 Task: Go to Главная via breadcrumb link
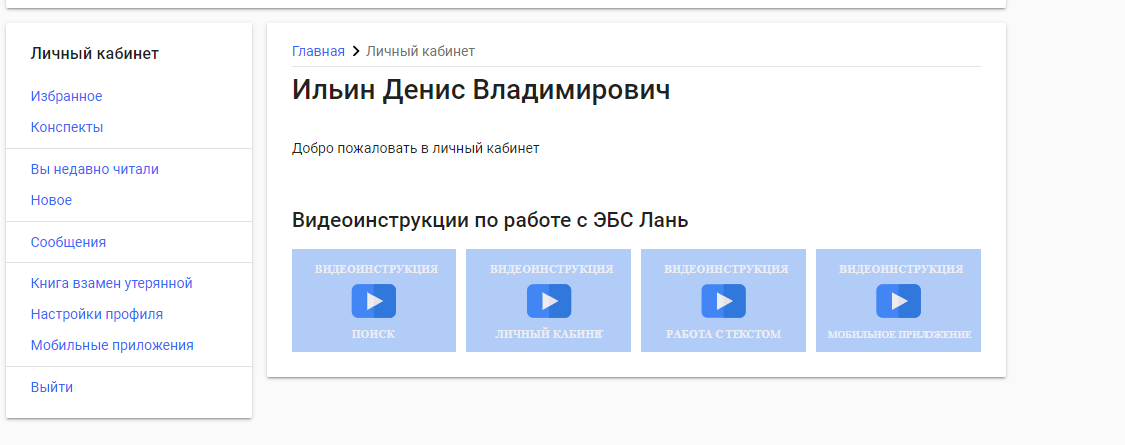tap(318, 51)
